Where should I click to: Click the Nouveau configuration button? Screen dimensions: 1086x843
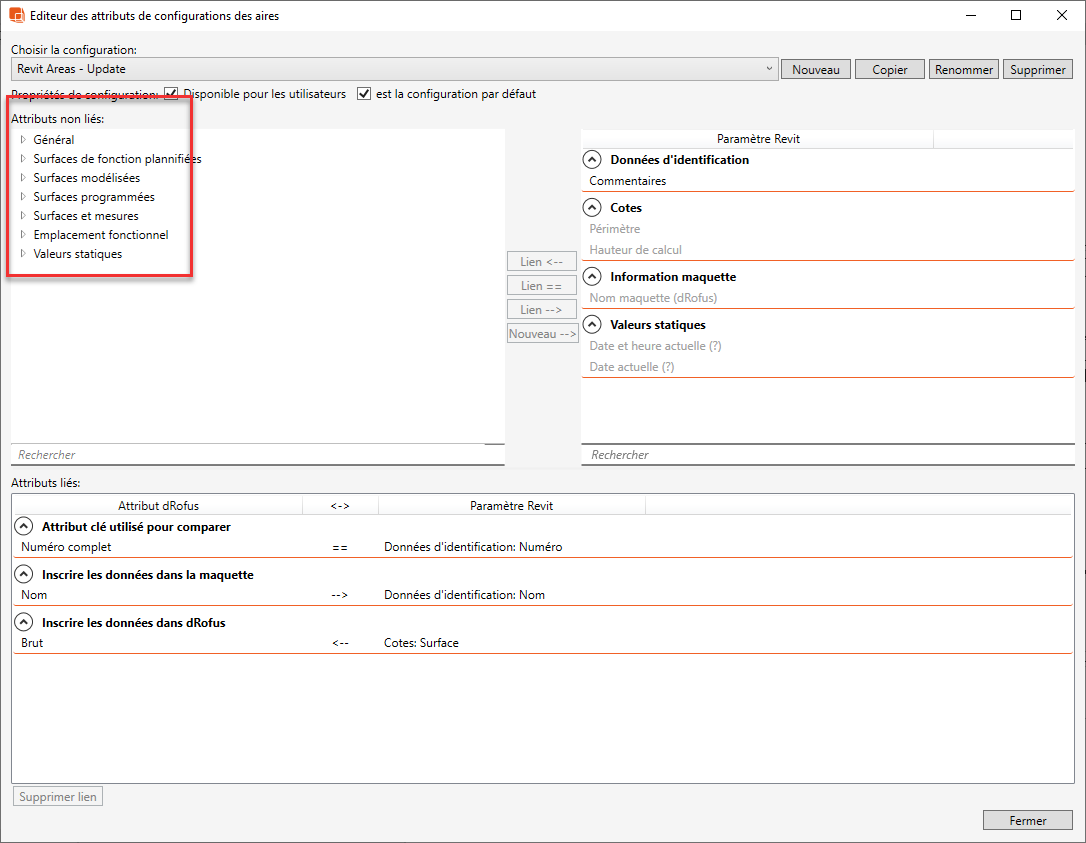815,69
